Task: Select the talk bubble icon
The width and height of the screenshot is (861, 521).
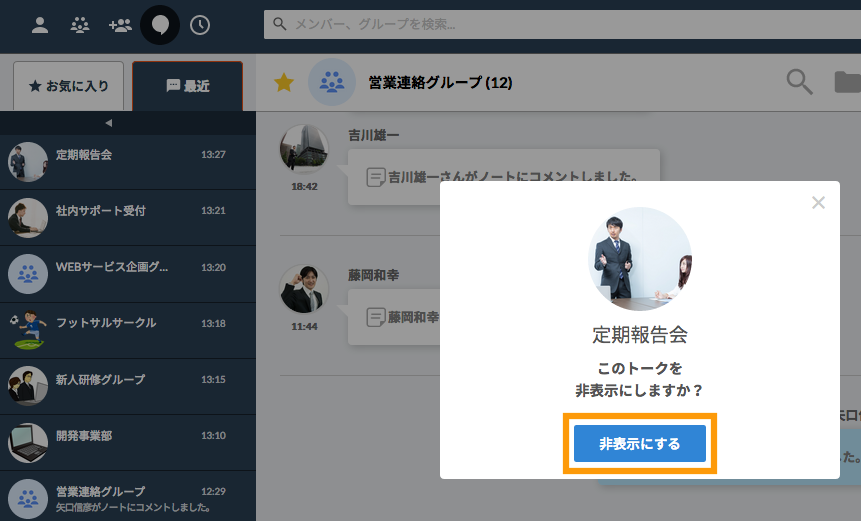Action: pyautogui.click(x=160, y=25)
